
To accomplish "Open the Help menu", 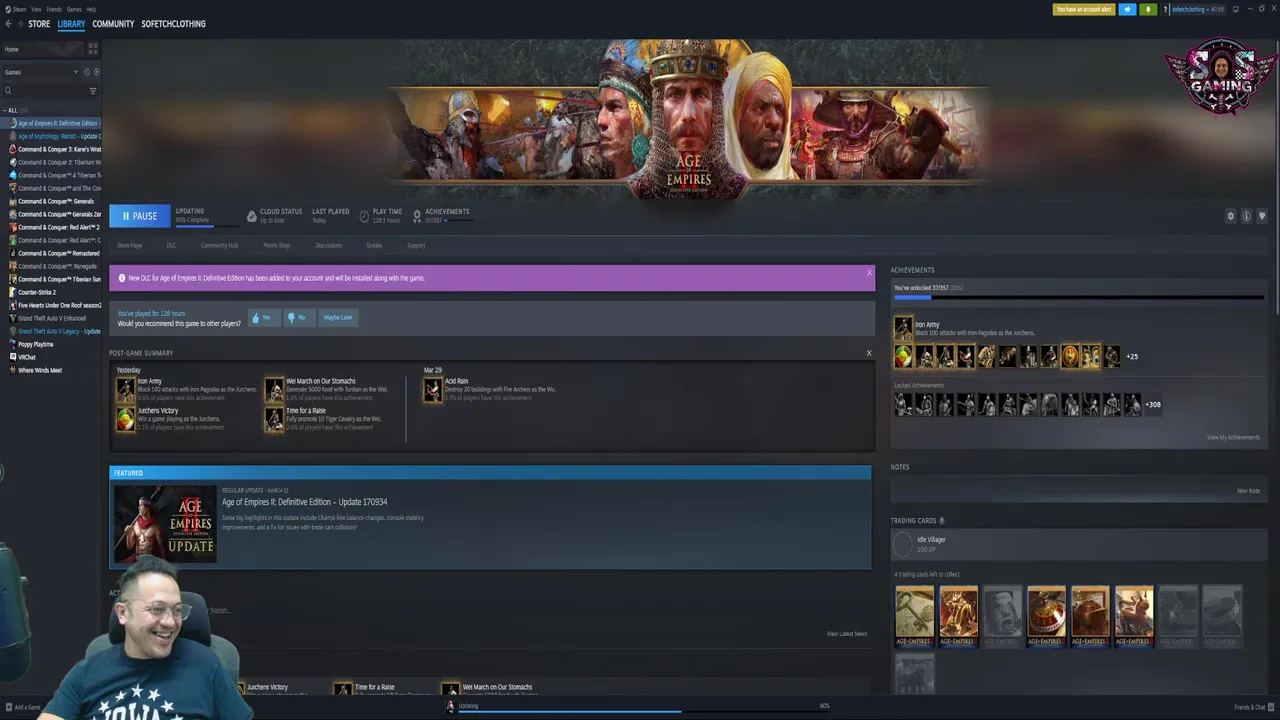I will coord(91,9).
